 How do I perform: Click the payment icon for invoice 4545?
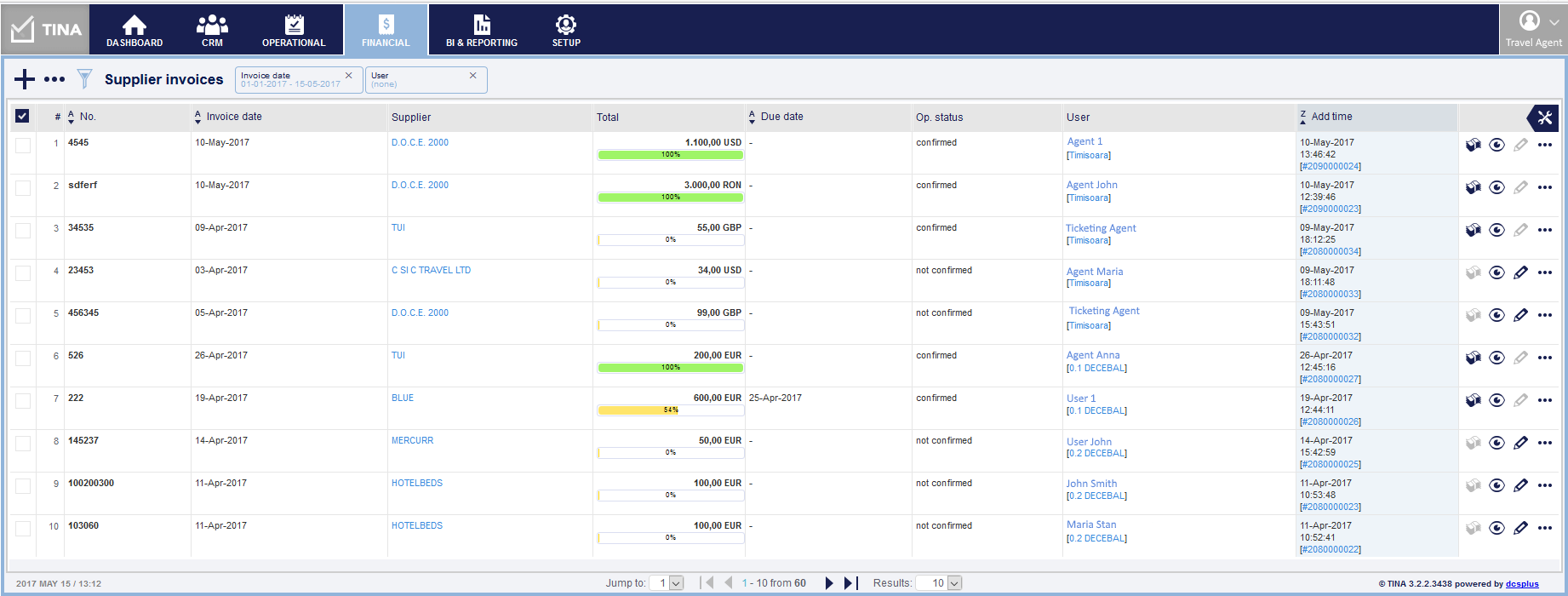pos(1473,145)
